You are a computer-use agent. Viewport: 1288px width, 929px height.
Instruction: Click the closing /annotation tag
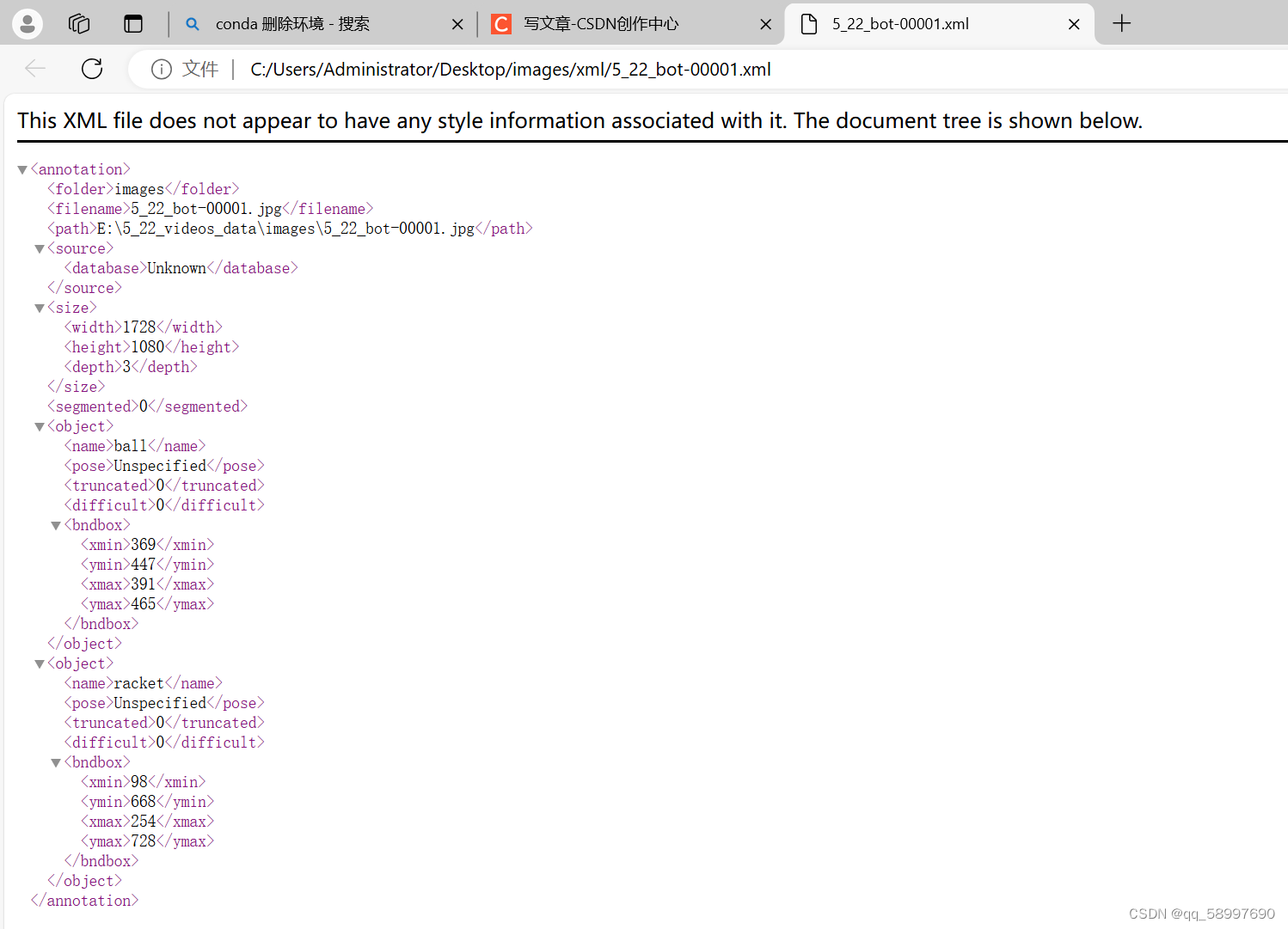click(84, 901)
